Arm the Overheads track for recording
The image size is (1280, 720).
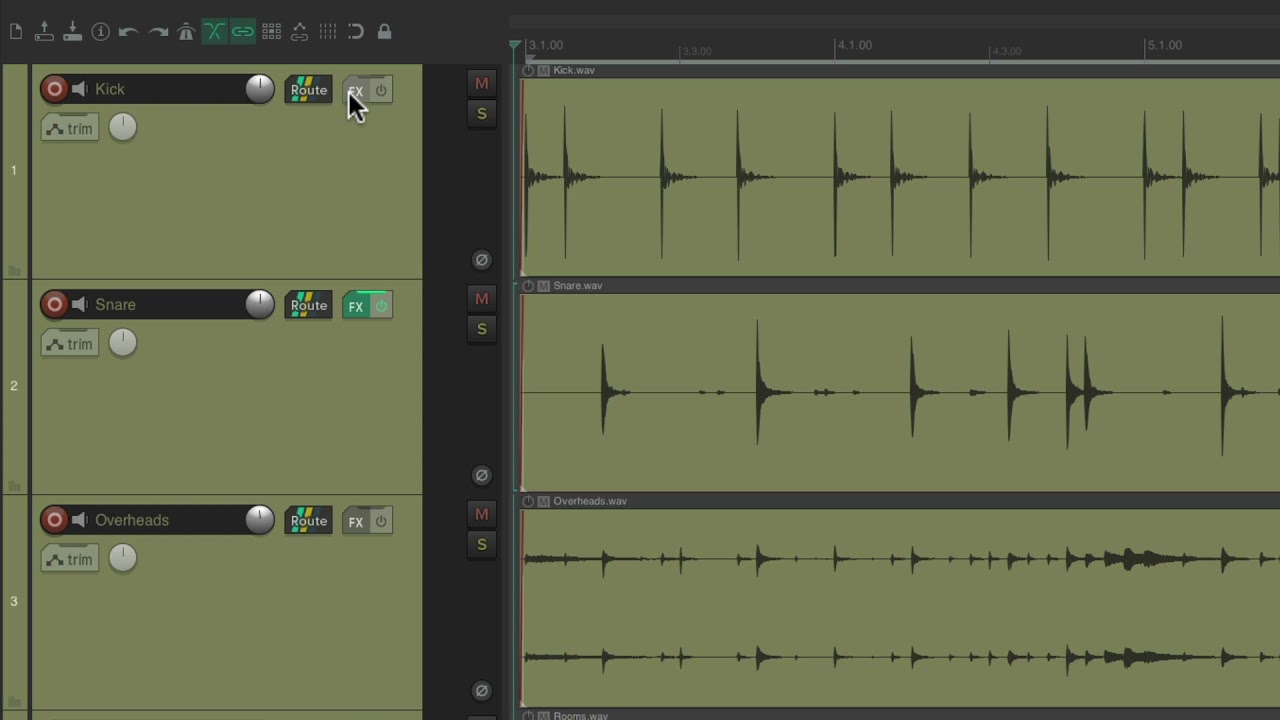click(54, 520)
